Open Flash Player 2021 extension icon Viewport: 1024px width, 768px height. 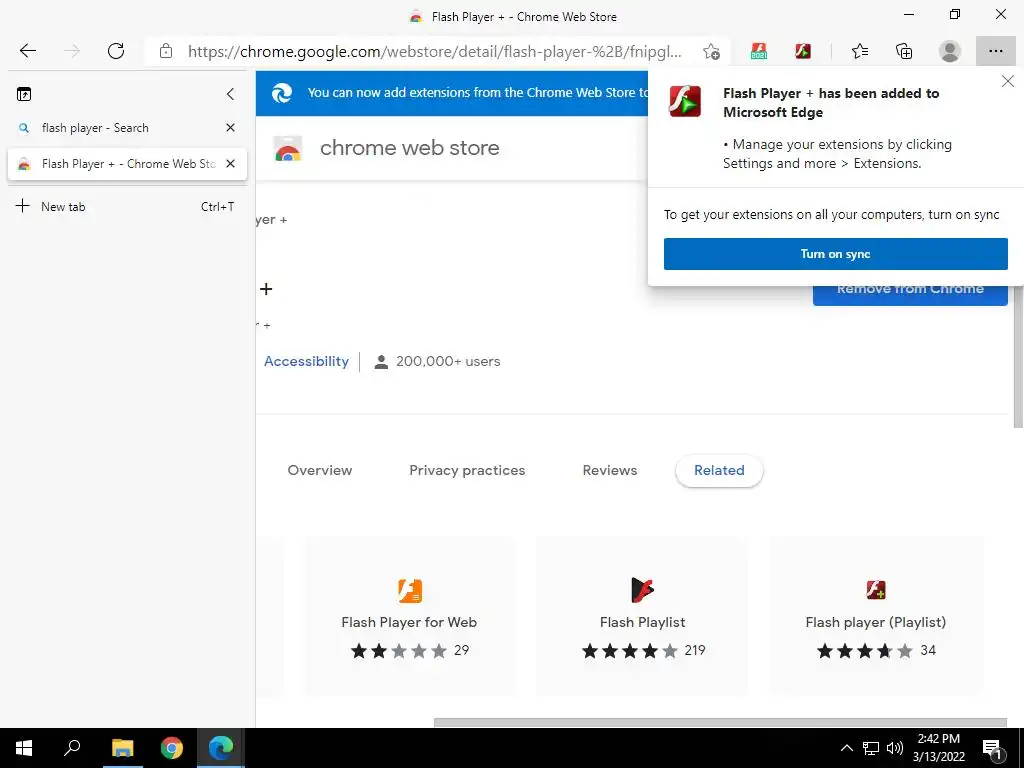click(759, 51)
